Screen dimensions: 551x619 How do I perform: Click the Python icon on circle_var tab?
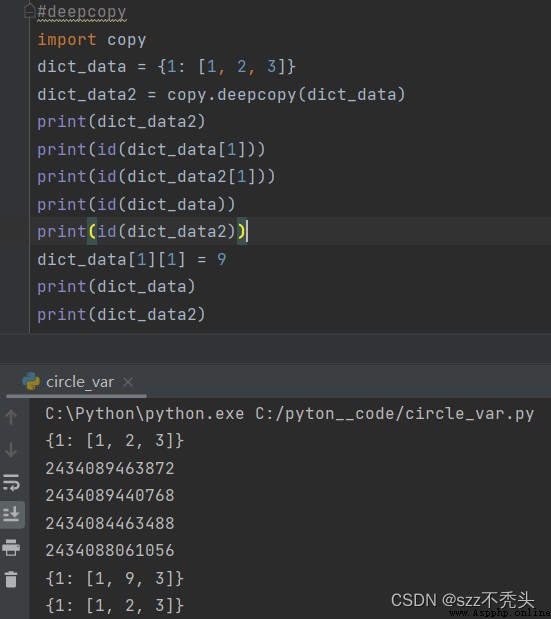coord(31,381)
